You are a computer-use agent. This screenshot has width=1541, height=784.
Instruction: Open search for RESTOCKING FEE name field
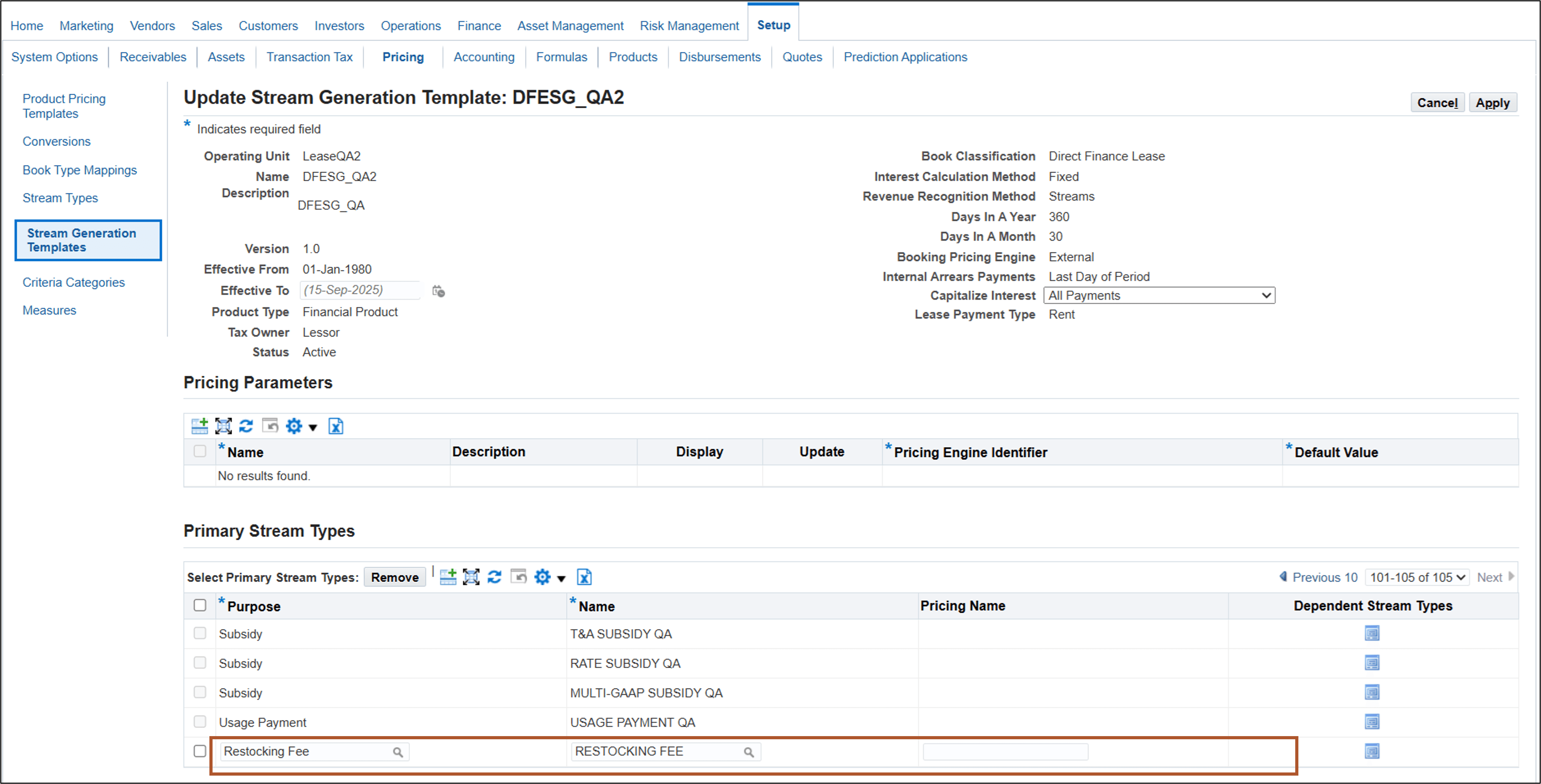click(748, 752)
